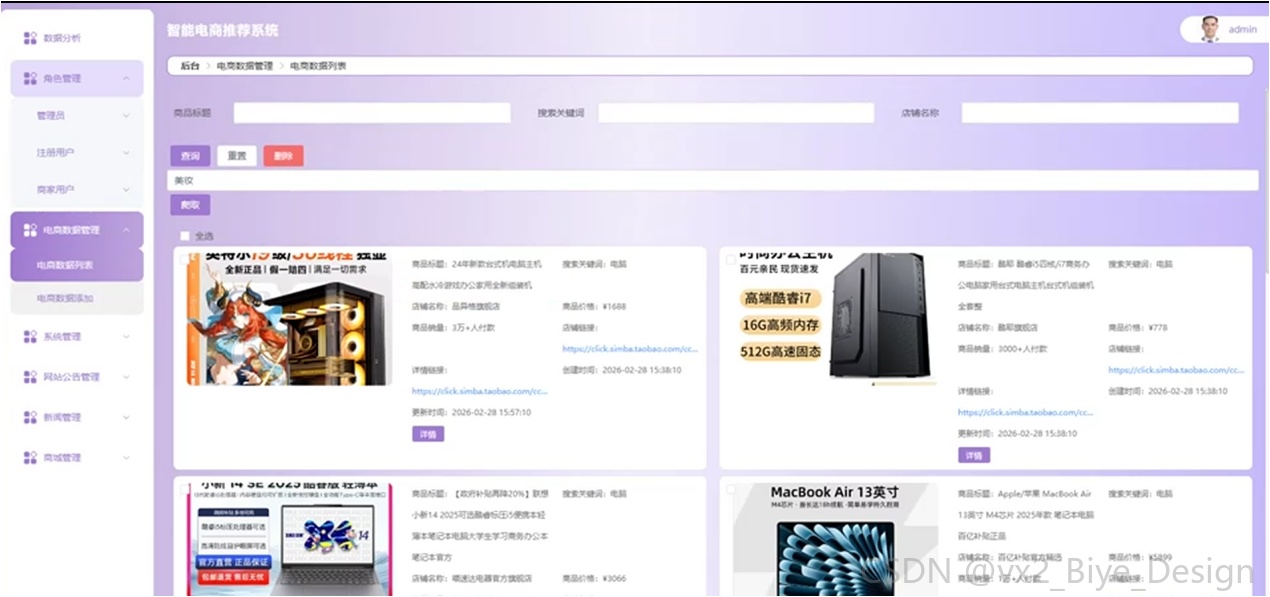Click 电商数据列表 in the breadcrumb
Viewport: 1270px width, 597px height.
[x=318, y=66]
